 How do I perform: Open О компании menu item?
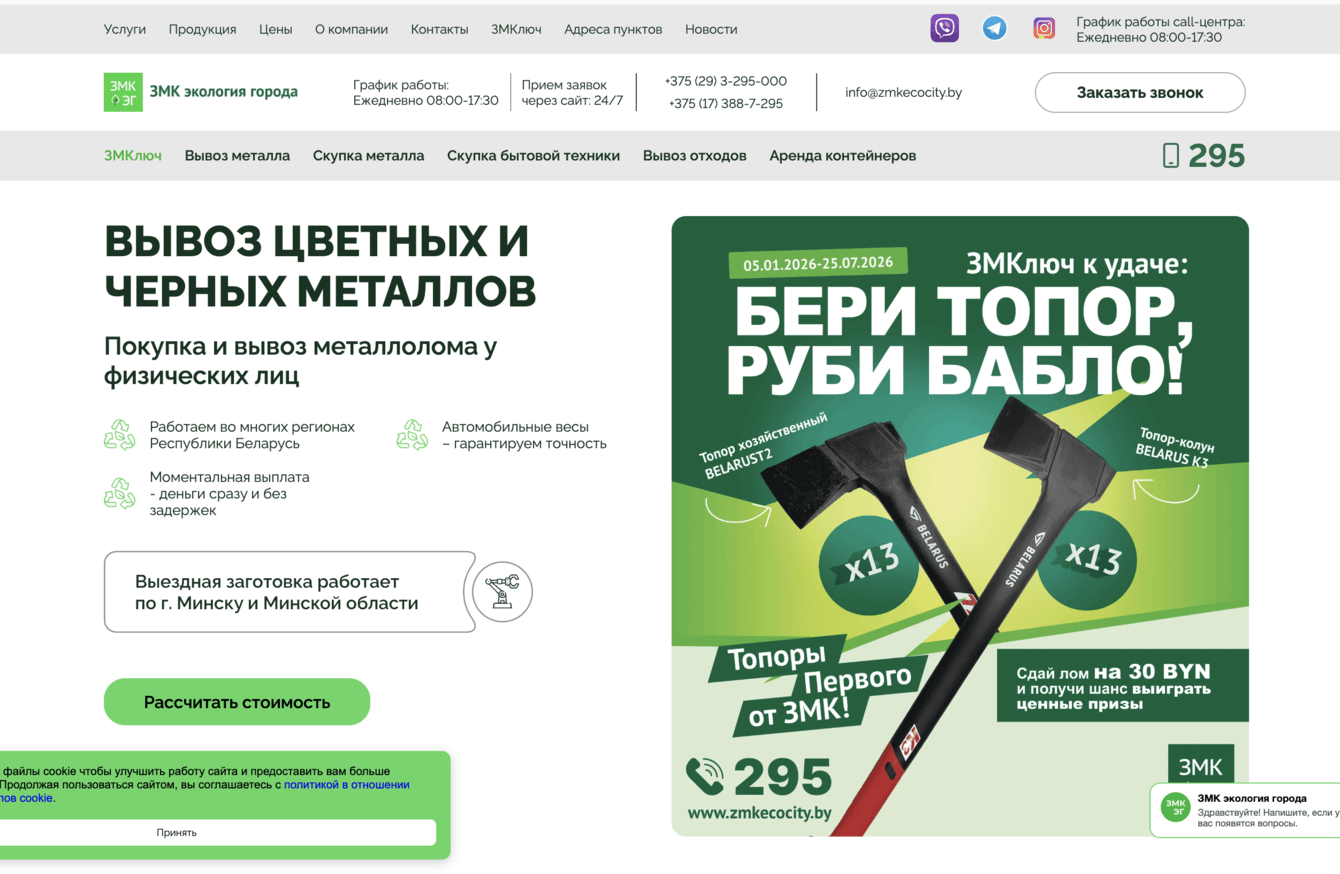click(351, 29)
